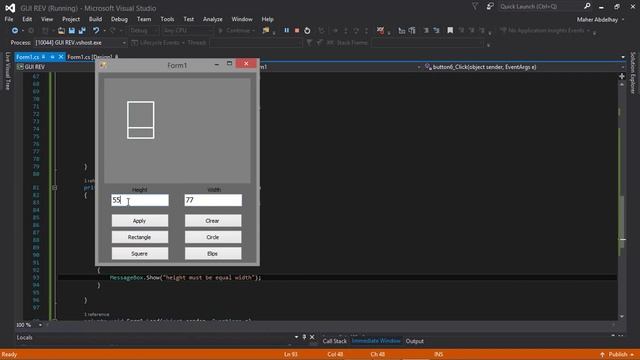The image size is (640, 360).
Task: Open the Process dropdown list
Action: point(124,43)
